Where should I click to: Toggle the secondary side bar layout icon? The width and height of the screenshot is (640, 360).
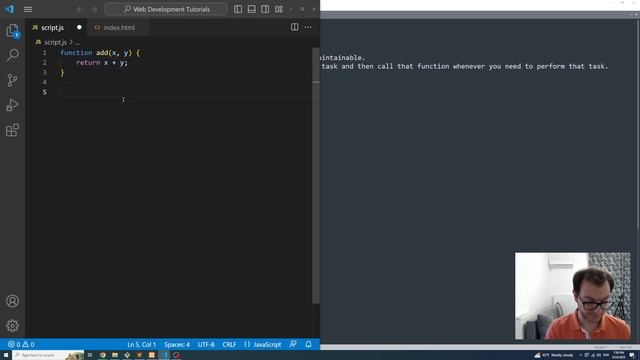(265, 9)
